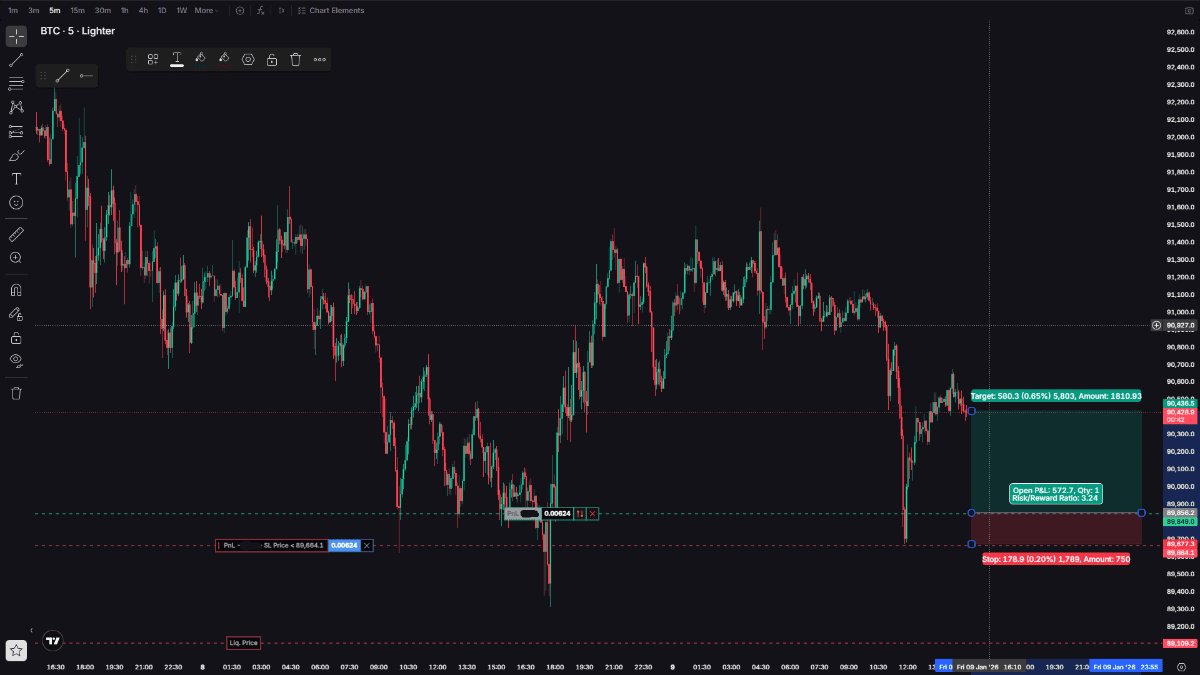Open the Chart Elements menu
This screenshot has height=675, width=1200.
click(331, 10)
